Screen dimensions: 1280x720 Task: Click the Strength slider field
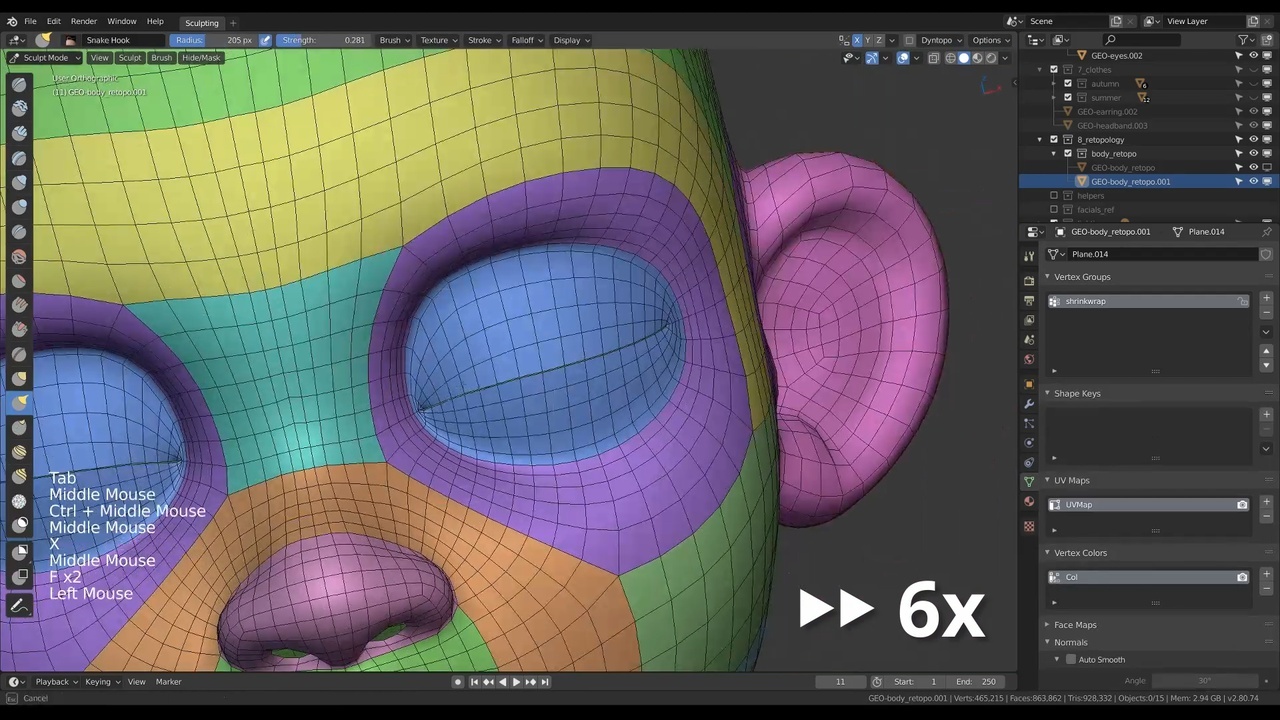click(x=322, y=40)
